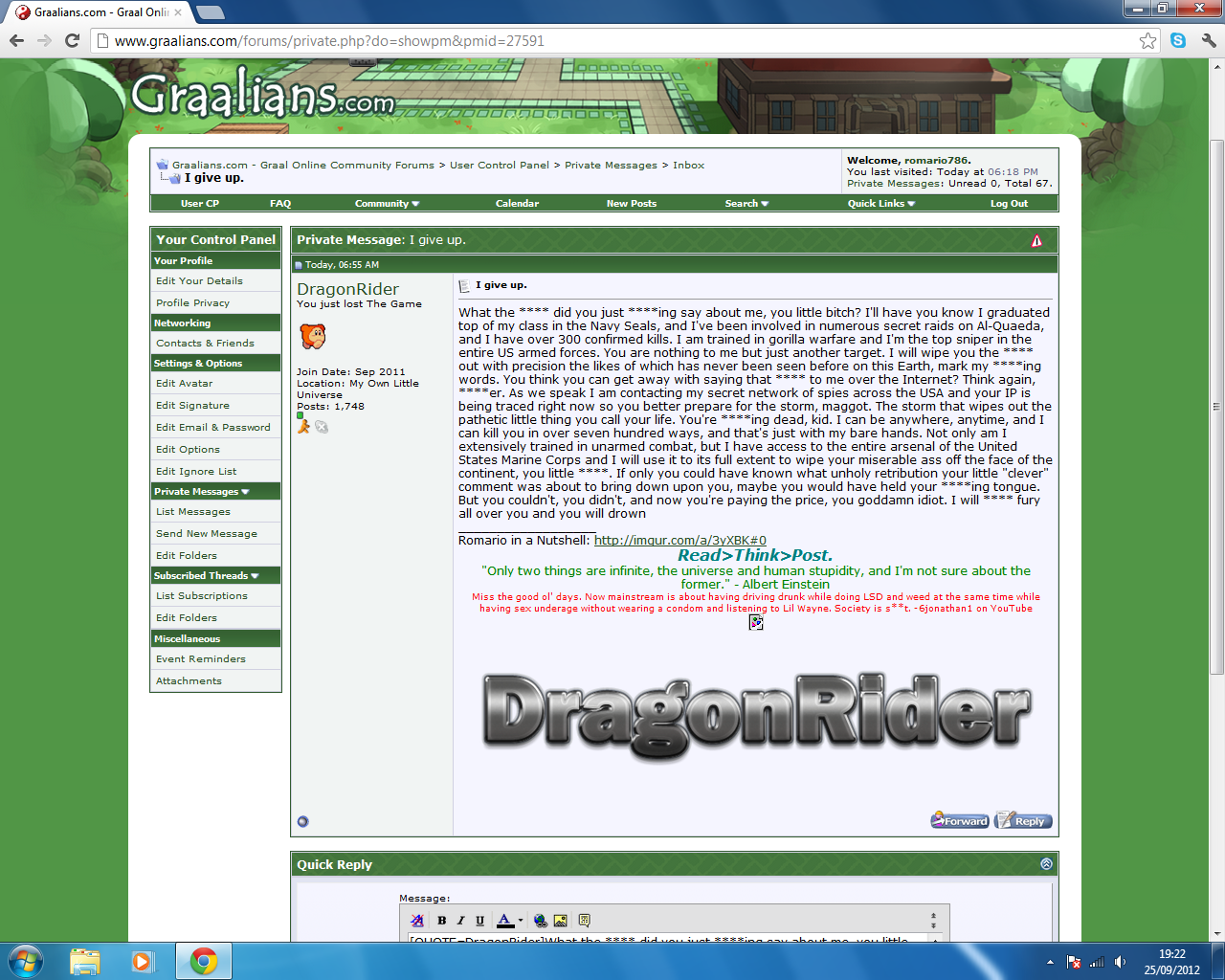The image size is (1225, 980).
Task: Click the Remove Text Formatting icon
Action: (x=417, y=921)
